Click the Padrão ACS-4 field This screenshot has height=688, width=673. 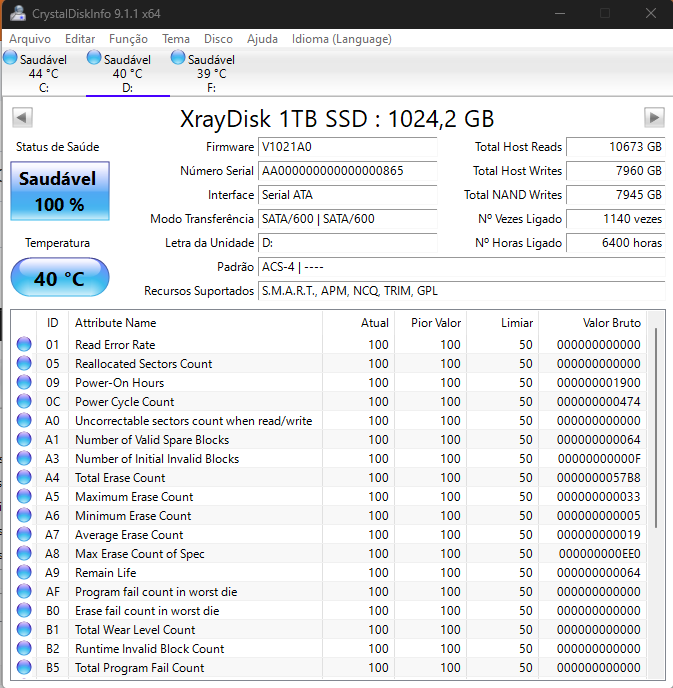(462, 267)
